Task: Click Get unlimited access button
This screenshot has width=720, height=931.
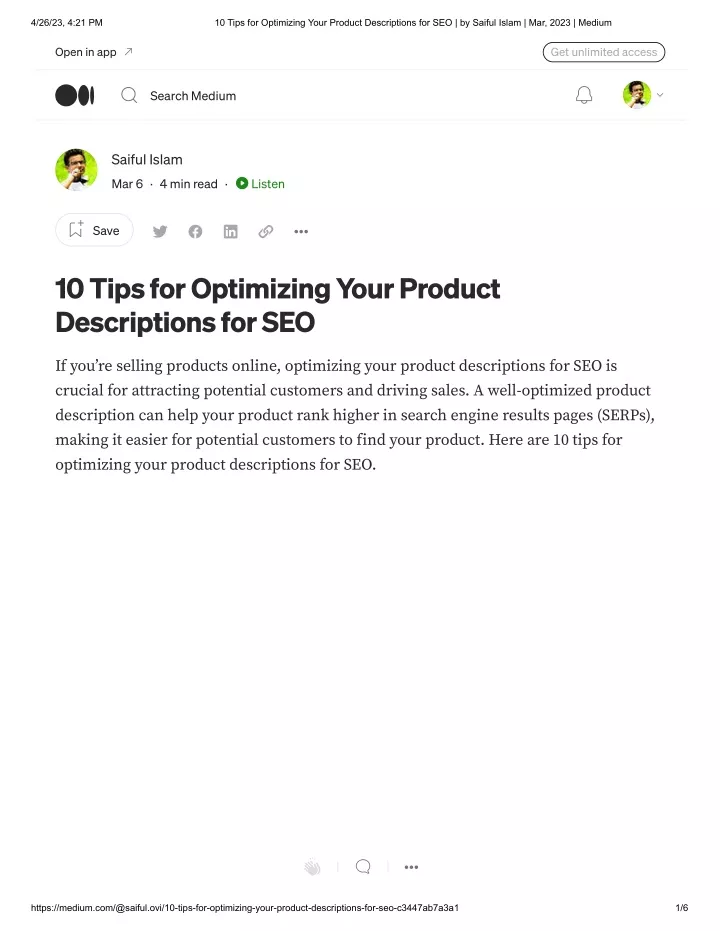Action: [x=604, y=52]
